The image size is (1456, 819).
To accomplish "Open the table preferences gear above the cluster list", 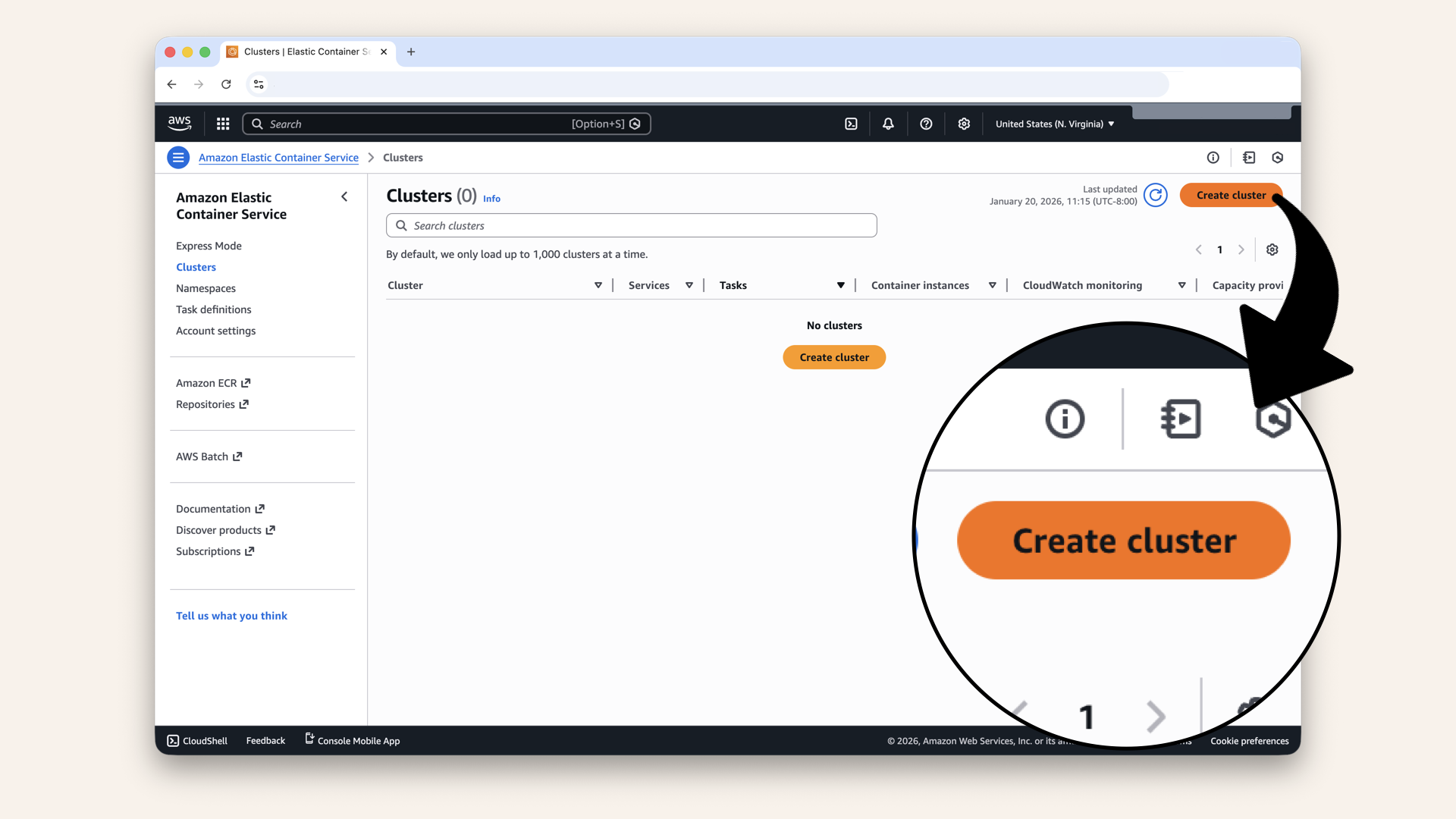I will pos(1272,249).
